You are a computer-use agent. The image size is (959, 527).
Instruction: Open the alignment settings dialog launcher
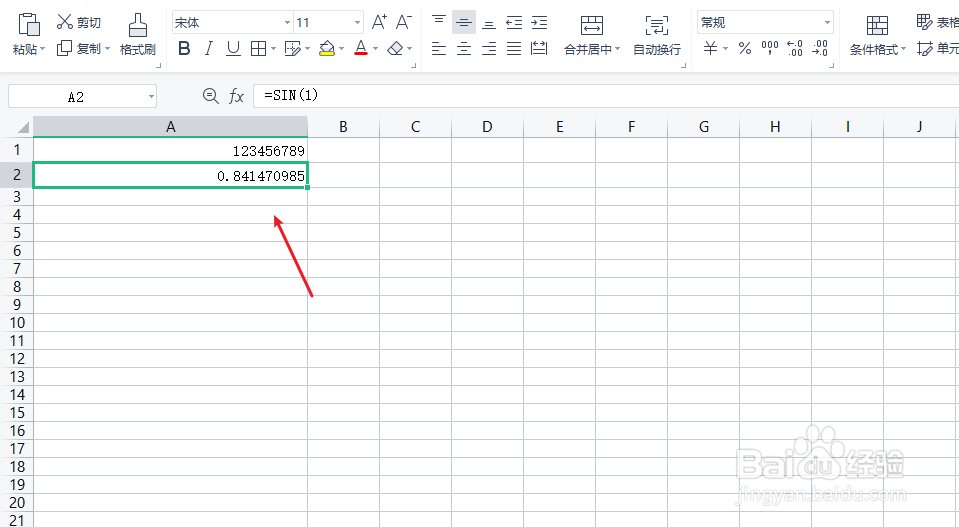click(x=683, y=65)
